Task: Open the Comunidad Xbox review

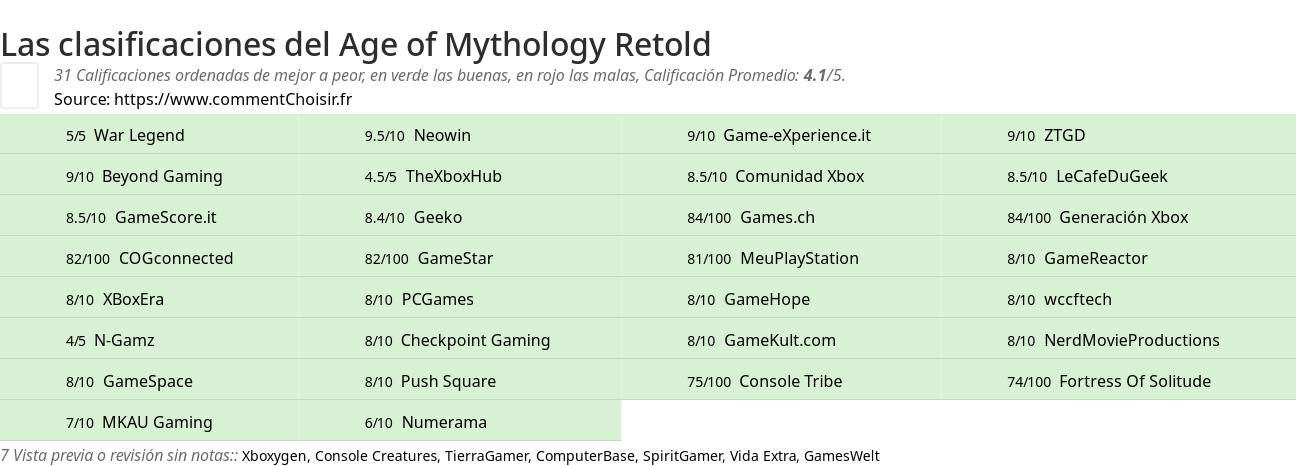Action: (x=799, y=177)
